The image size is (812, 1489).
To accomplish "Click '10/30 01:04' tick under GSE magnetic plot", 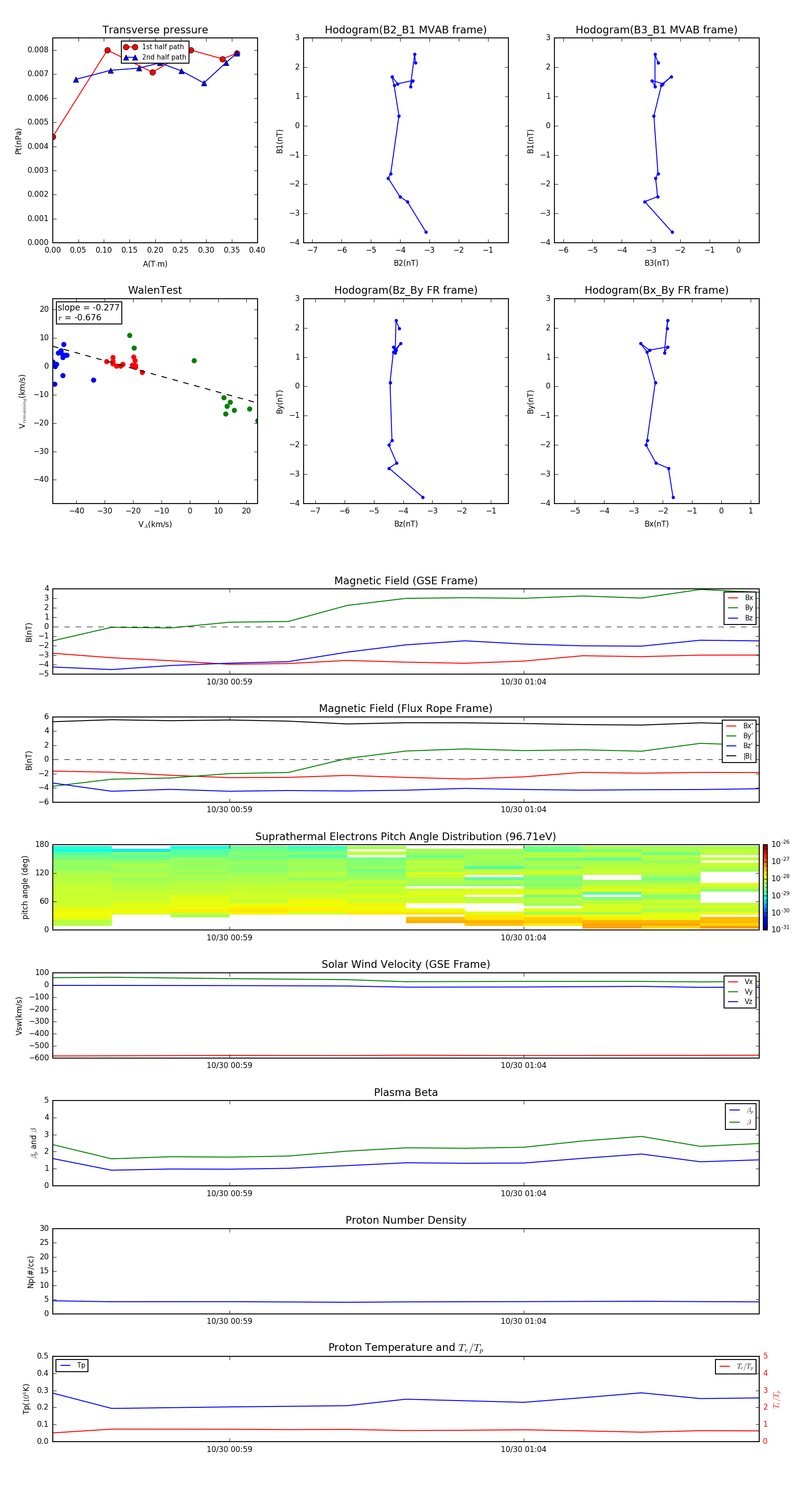I will (x=524, y=682).
